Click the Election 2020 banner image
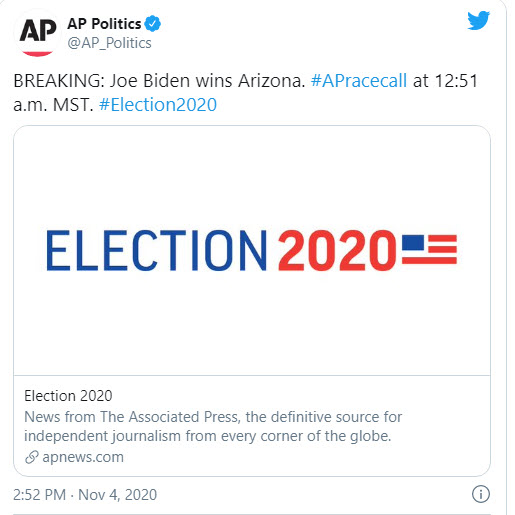The width and height of the screenshot is (515, 515). click(x=252, y=250)
